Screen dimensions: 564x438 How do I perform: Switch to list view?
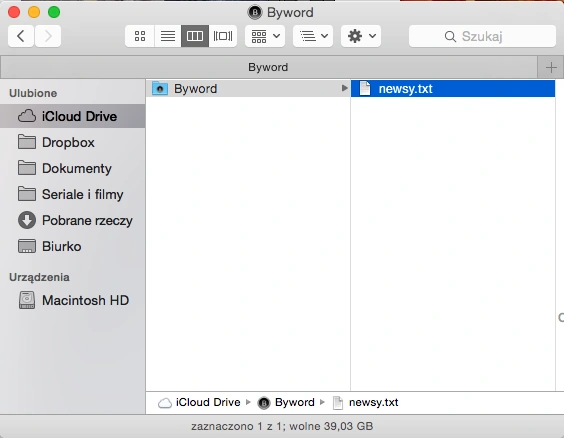click(168, 36)
